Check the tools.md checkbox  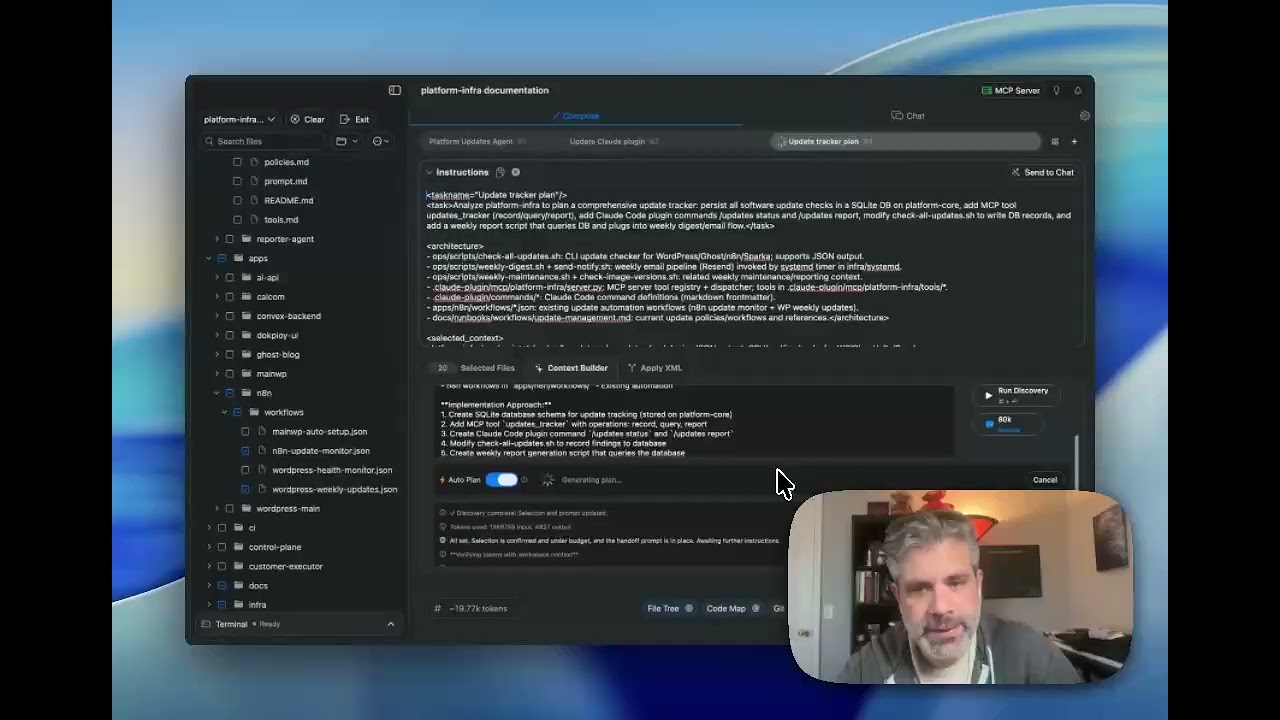237,219
